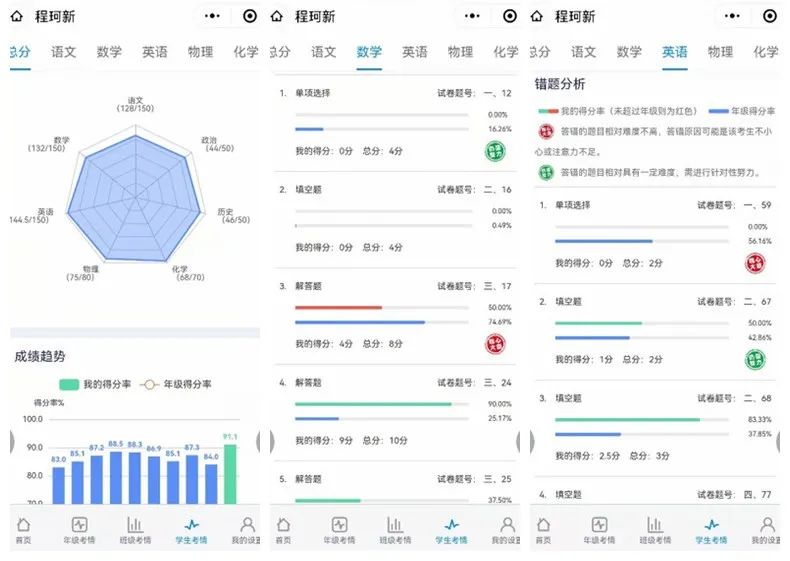Image resolution: width=790 pixels, height=561 pixels.
Task: Select 物理 tab in the middle screen
Action: [x=460, y=52]
